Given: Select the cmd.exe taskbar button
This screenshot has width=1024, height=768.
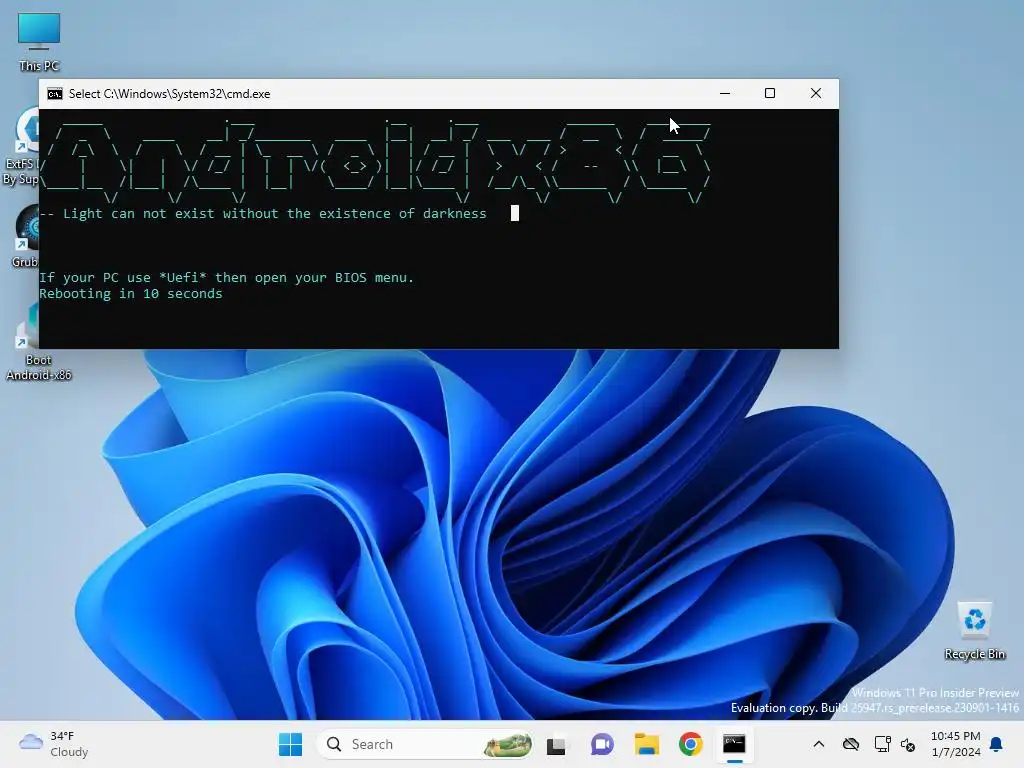Looking at the screenshot, I should coord(735,744).
